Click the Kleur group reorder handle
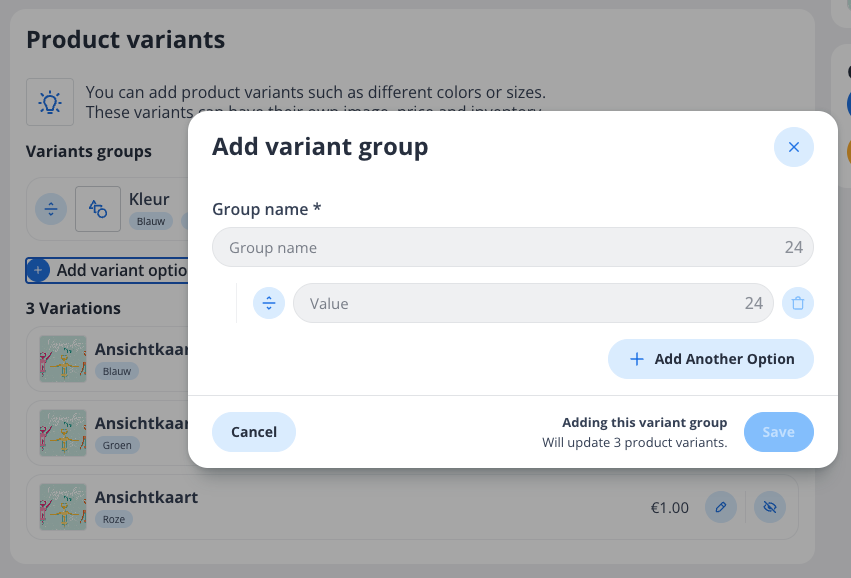 coord(51,209)
